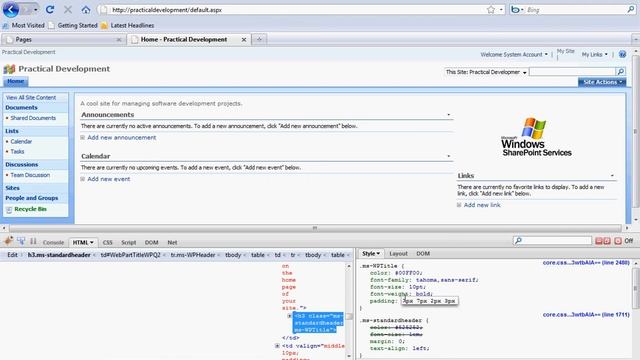
Task: Open Firebug in a new window icon
Action: click(x=607, y=241)
